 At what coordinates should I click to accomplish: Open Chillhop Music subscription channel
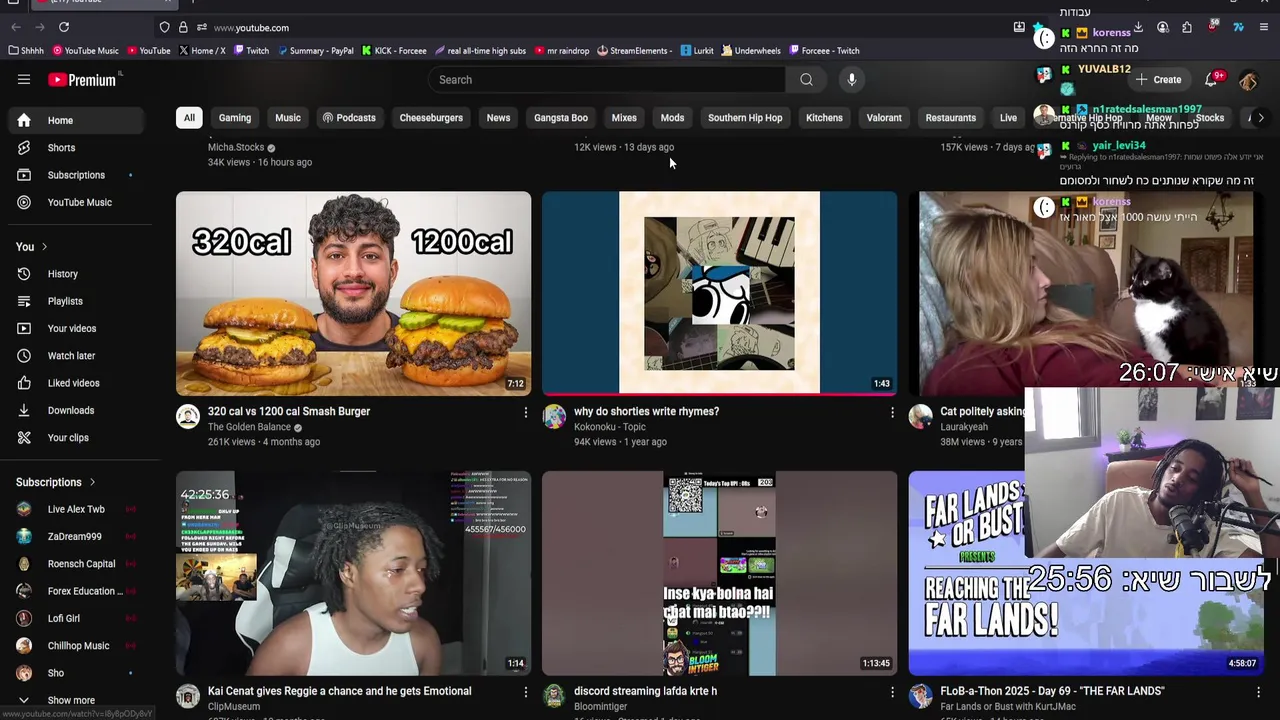click(x=76, y=646)
